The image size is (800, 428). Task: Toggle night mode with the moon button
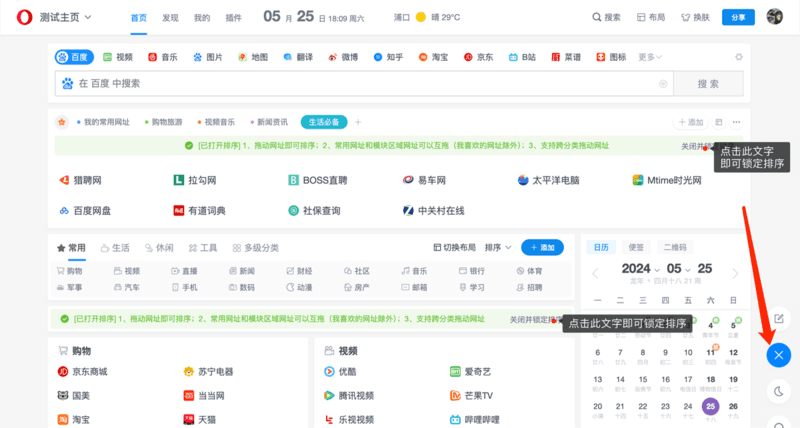(779, 390)
